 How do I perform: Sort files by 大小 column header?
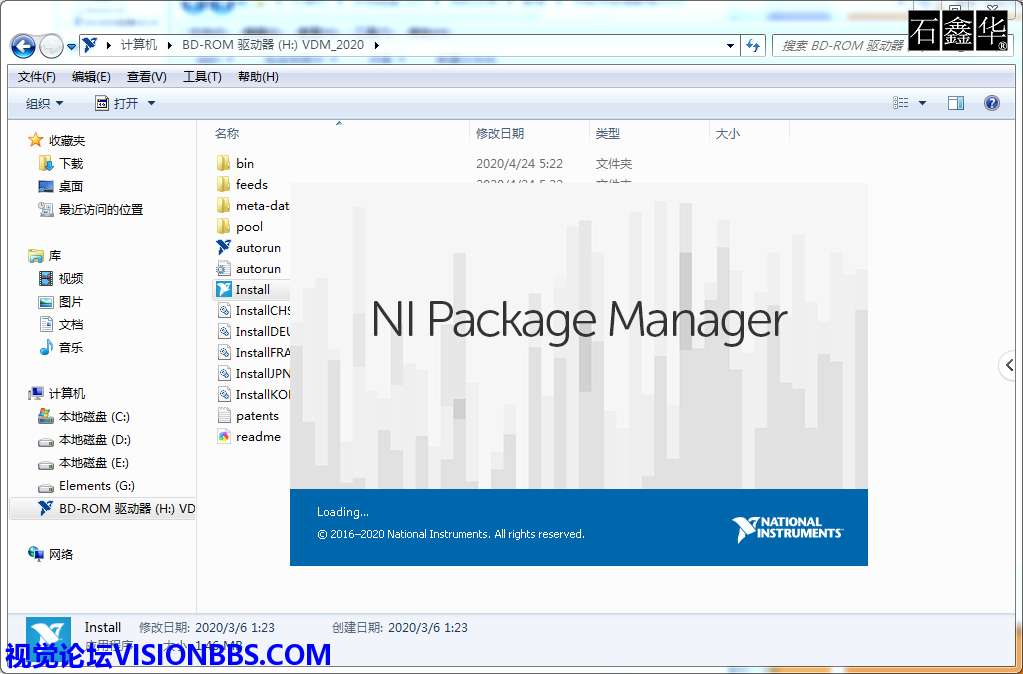[727, 133]
